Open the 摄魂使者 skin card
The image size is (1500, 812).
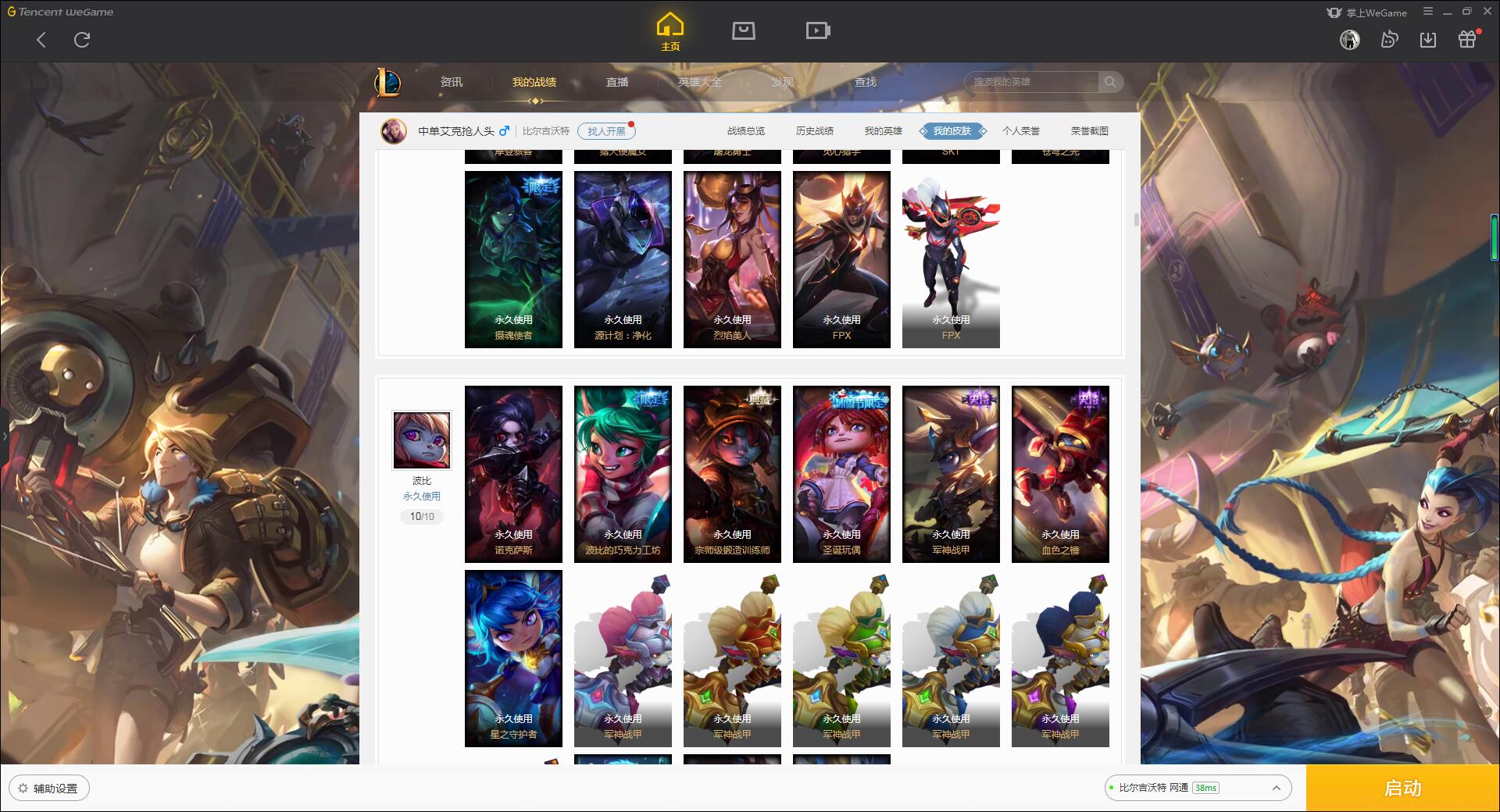click(513, 260)
